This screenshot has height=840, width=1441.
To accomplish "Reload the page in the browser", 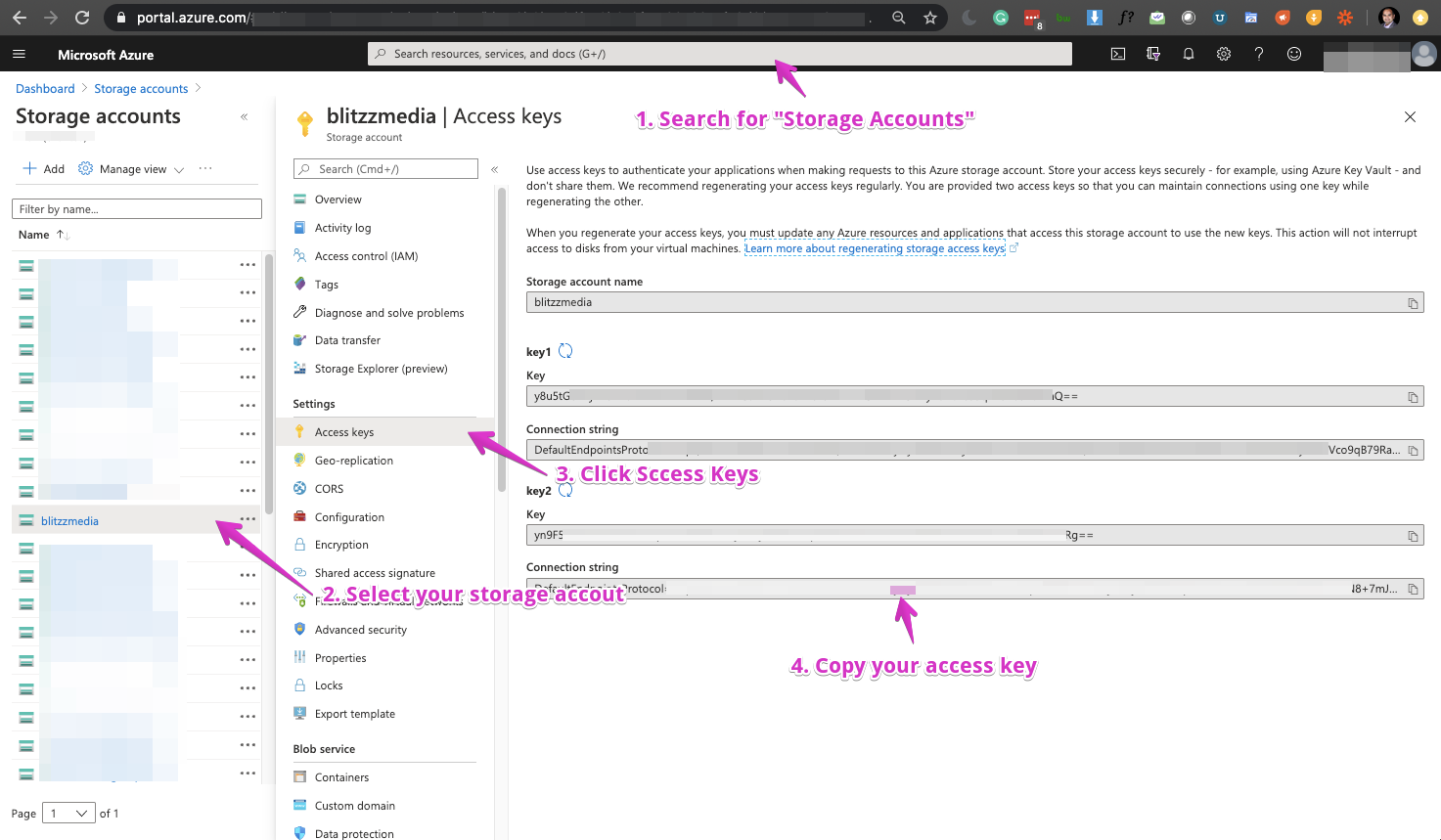I will [x=82, y=18].
